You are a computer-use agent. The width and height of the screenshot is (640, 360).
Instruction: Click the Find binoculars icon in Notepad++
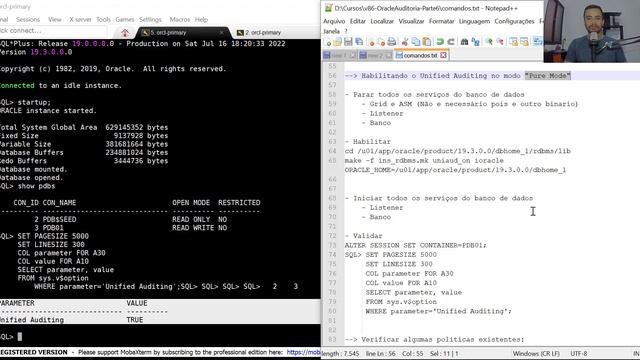coord(464,42)
